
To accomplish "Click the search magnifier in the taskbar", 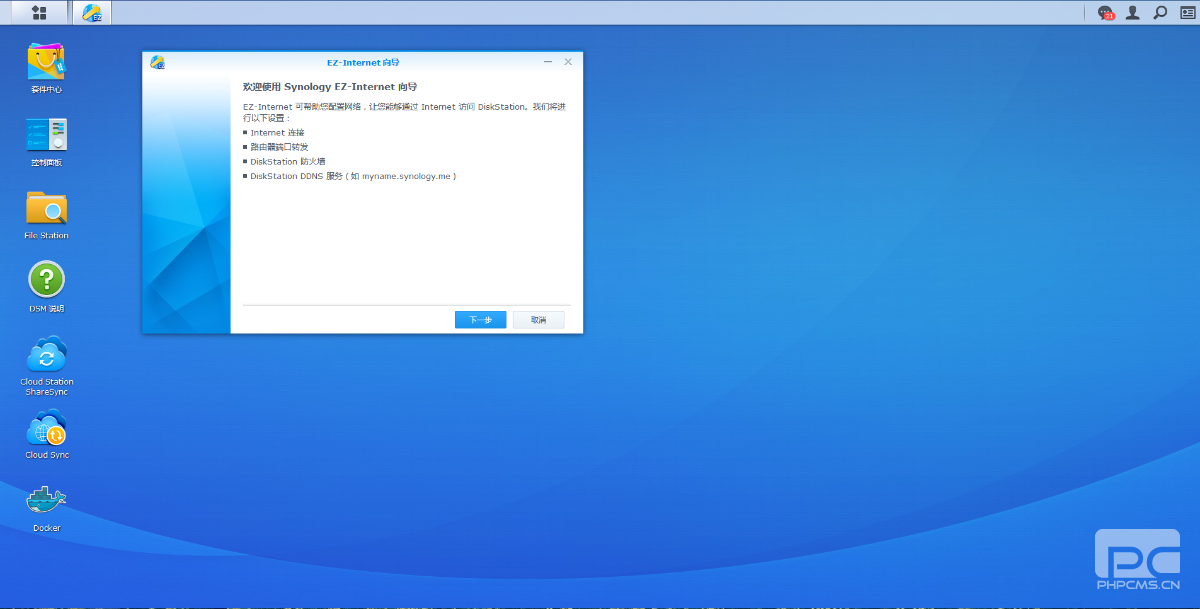I will pyautogui.click(x=1160, y=13).
